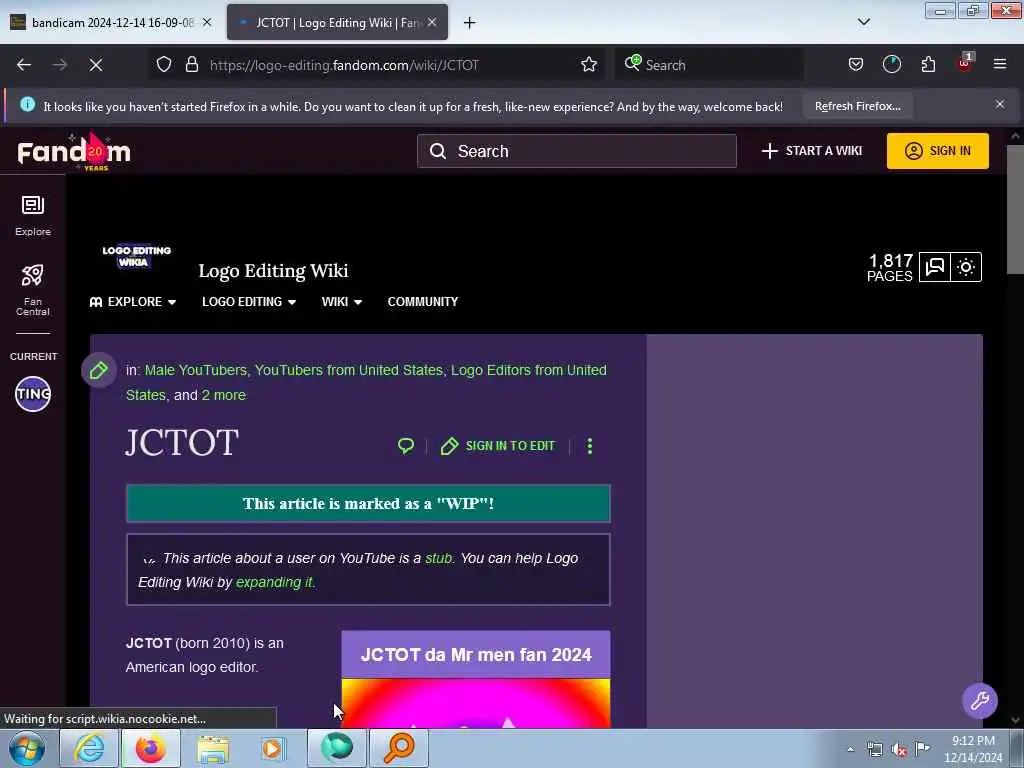Viewport: 1024px width, 768px height.
Task: Go back with the browser back arrow
Action: [24, 65]
